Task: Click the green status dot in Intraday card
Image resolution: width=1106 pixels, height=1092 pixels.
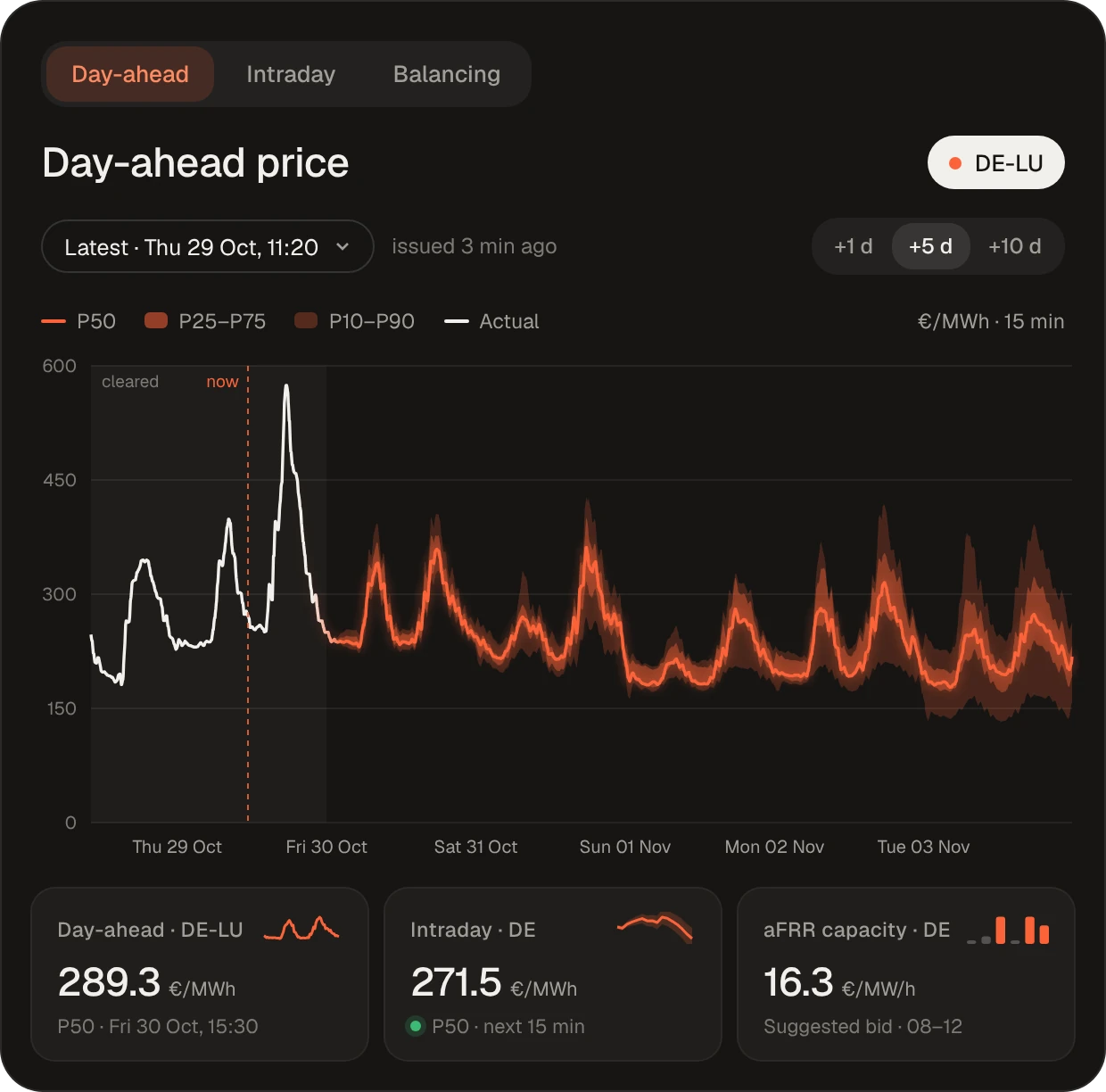Action: coord(416,1026)
